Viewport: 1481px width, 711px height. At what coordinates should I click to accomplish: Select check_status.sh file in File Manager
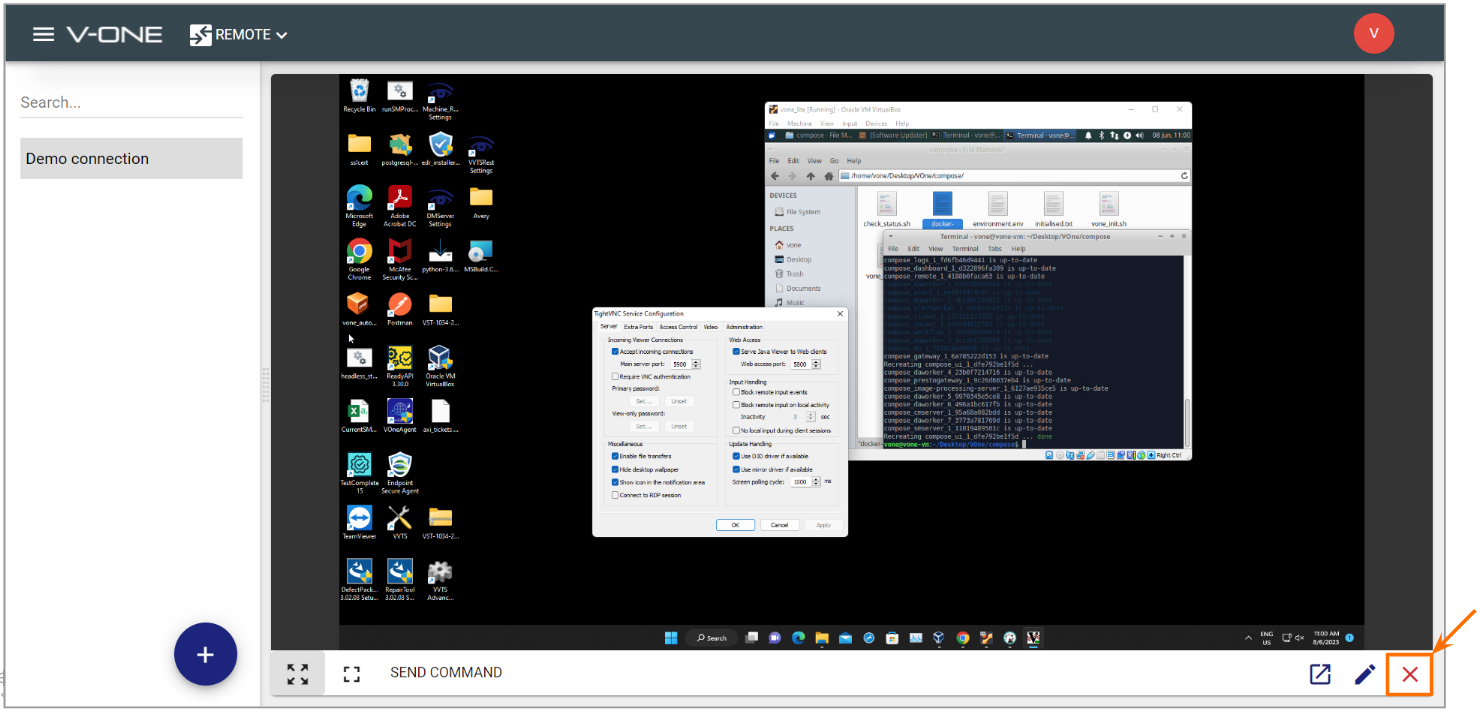coord(887,210)
